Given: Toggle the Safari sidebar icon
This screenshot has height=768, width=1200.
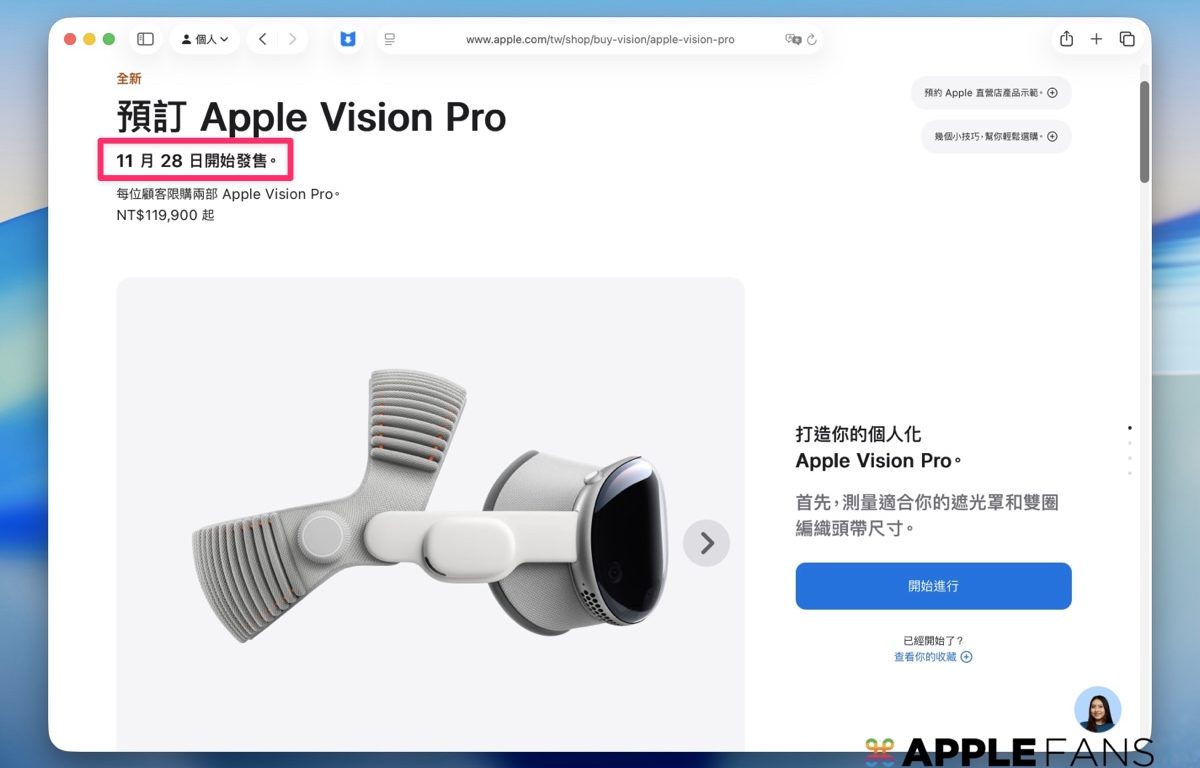Looking at the screenshot, I should click(145, 39).
